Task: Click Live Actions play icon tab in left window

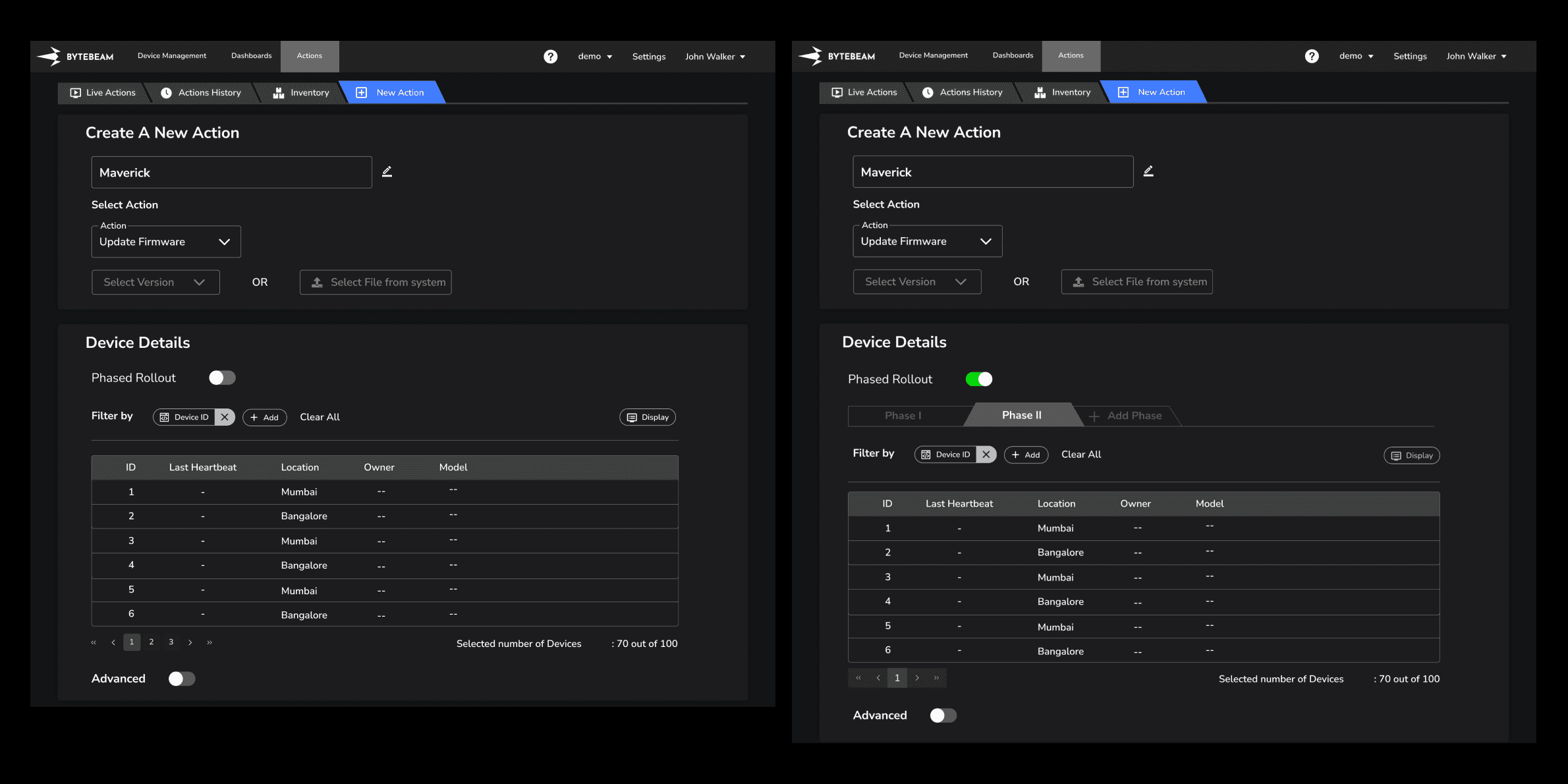Action: pyautogui.click(x=103, y=93)
